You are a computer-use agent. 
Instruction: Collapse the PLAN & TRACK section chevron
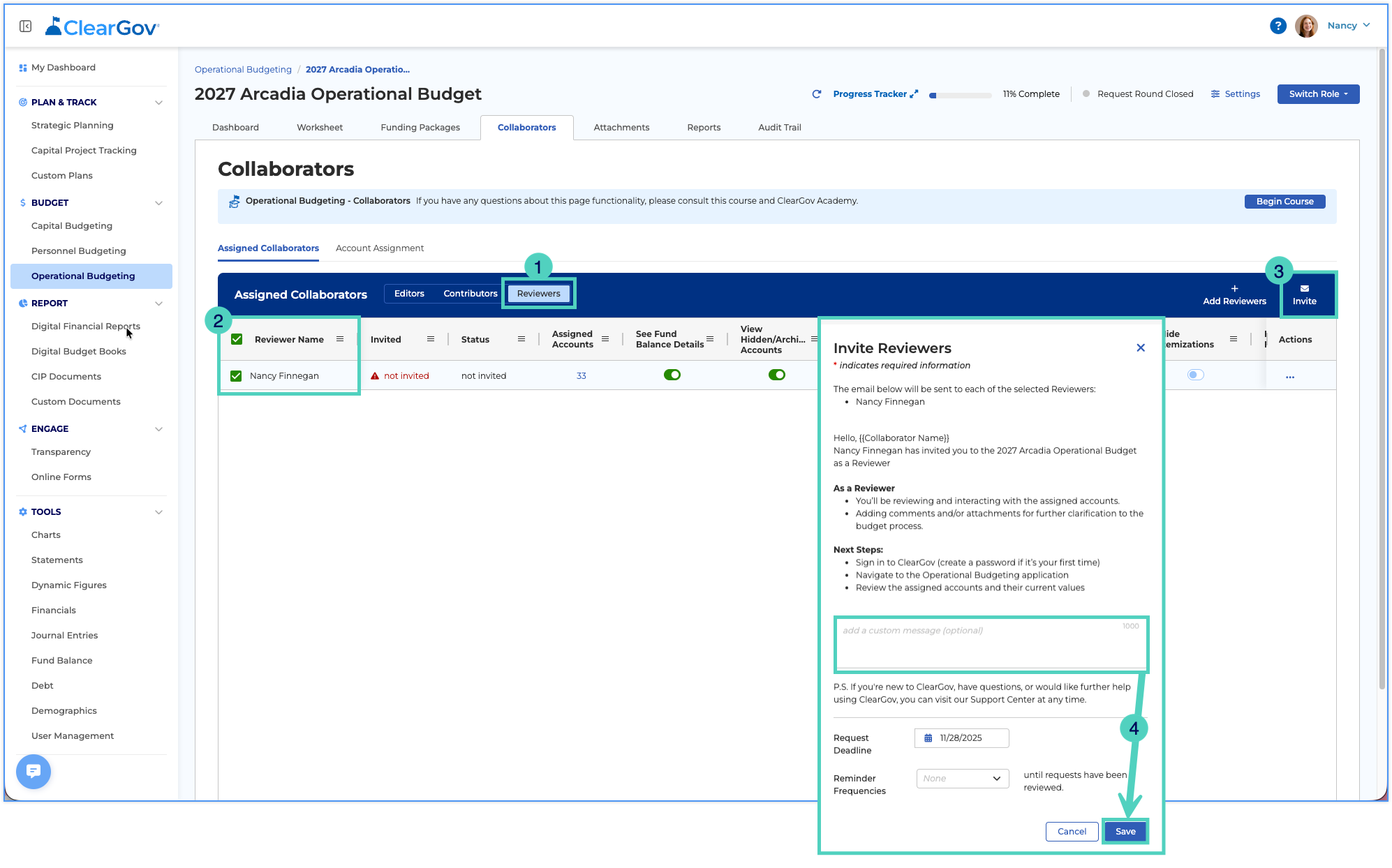tap(158, 103)
